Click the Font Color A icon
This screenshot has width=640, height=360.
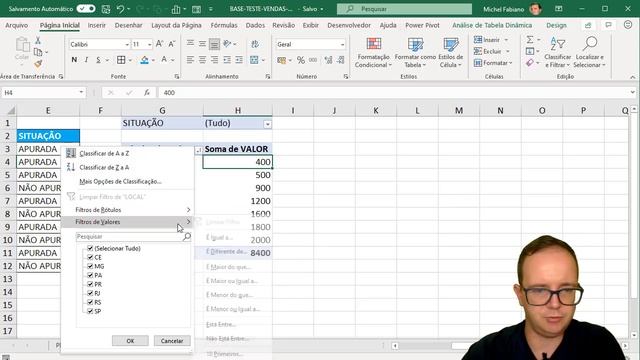pos(164,60)
